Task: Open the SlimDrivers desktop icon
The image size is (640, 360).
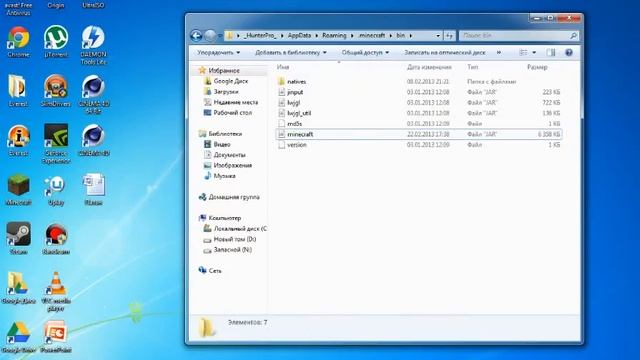Action: (x=56, y=91)
